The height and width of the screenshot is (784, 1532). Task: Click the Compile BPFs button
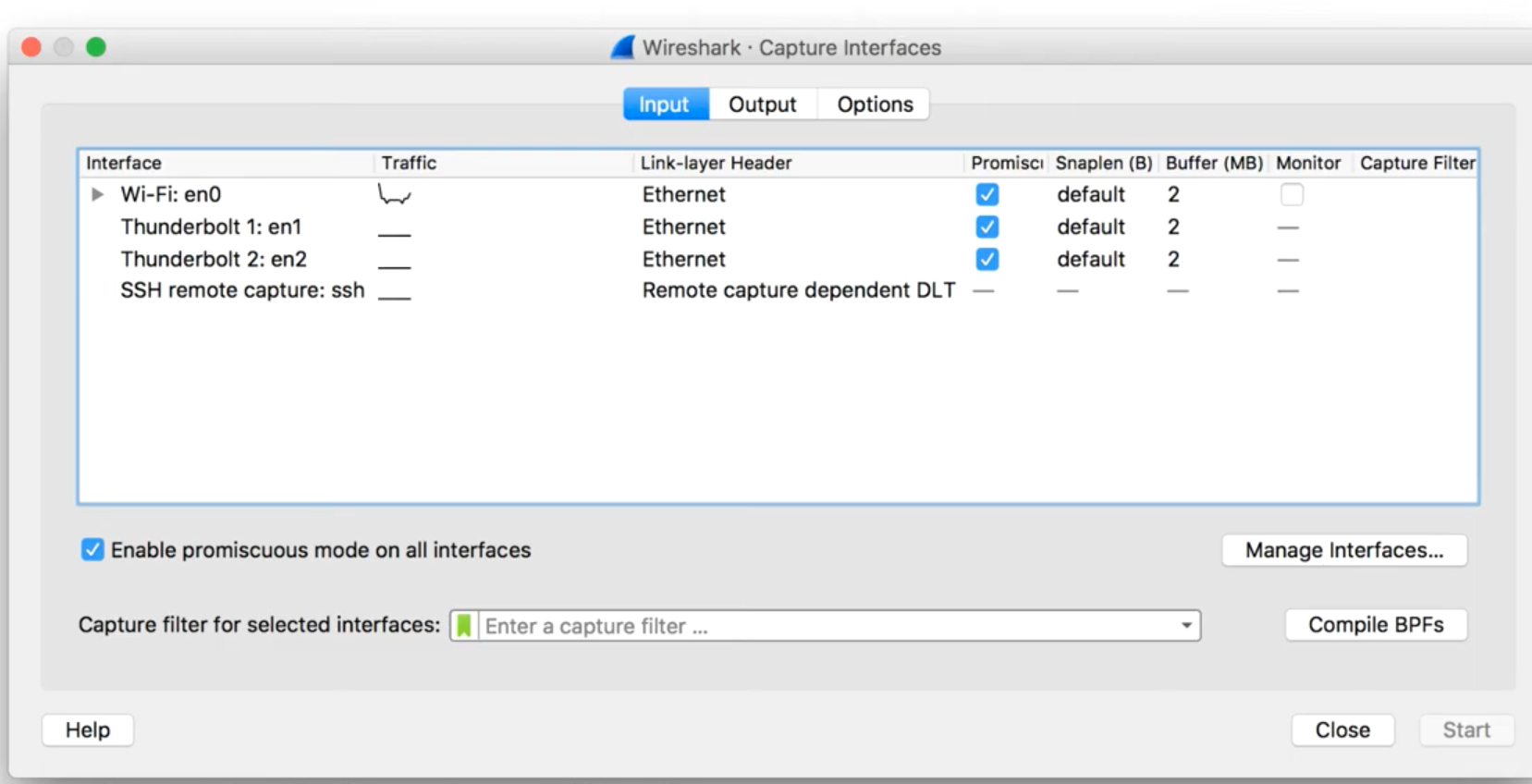(1376, 625)
